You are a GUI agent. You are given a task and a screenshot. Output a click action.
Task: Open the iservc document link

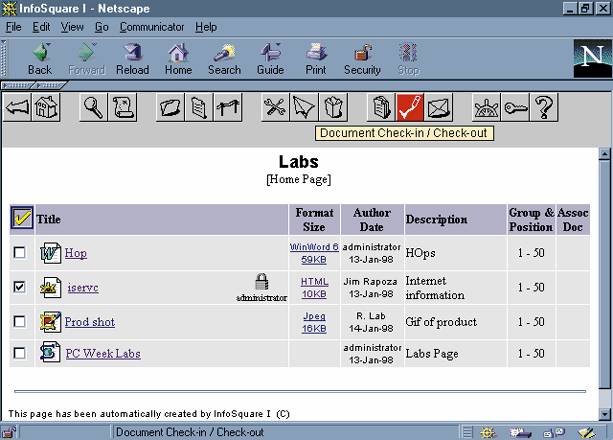coord(83,287)
